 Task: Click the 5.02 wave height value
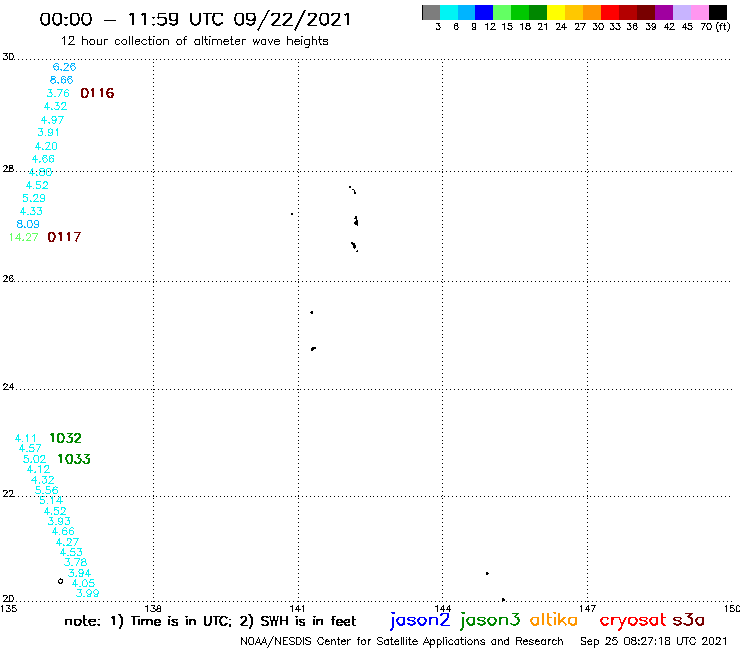[34, 459]
